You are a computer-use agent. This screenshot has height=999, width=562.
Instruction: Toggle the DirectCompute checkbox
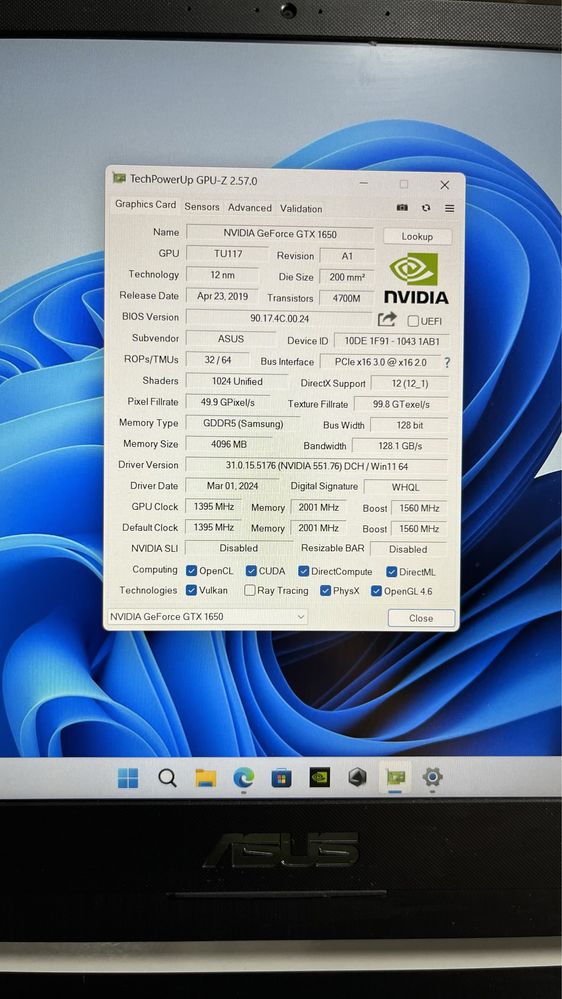pos(303,571)
